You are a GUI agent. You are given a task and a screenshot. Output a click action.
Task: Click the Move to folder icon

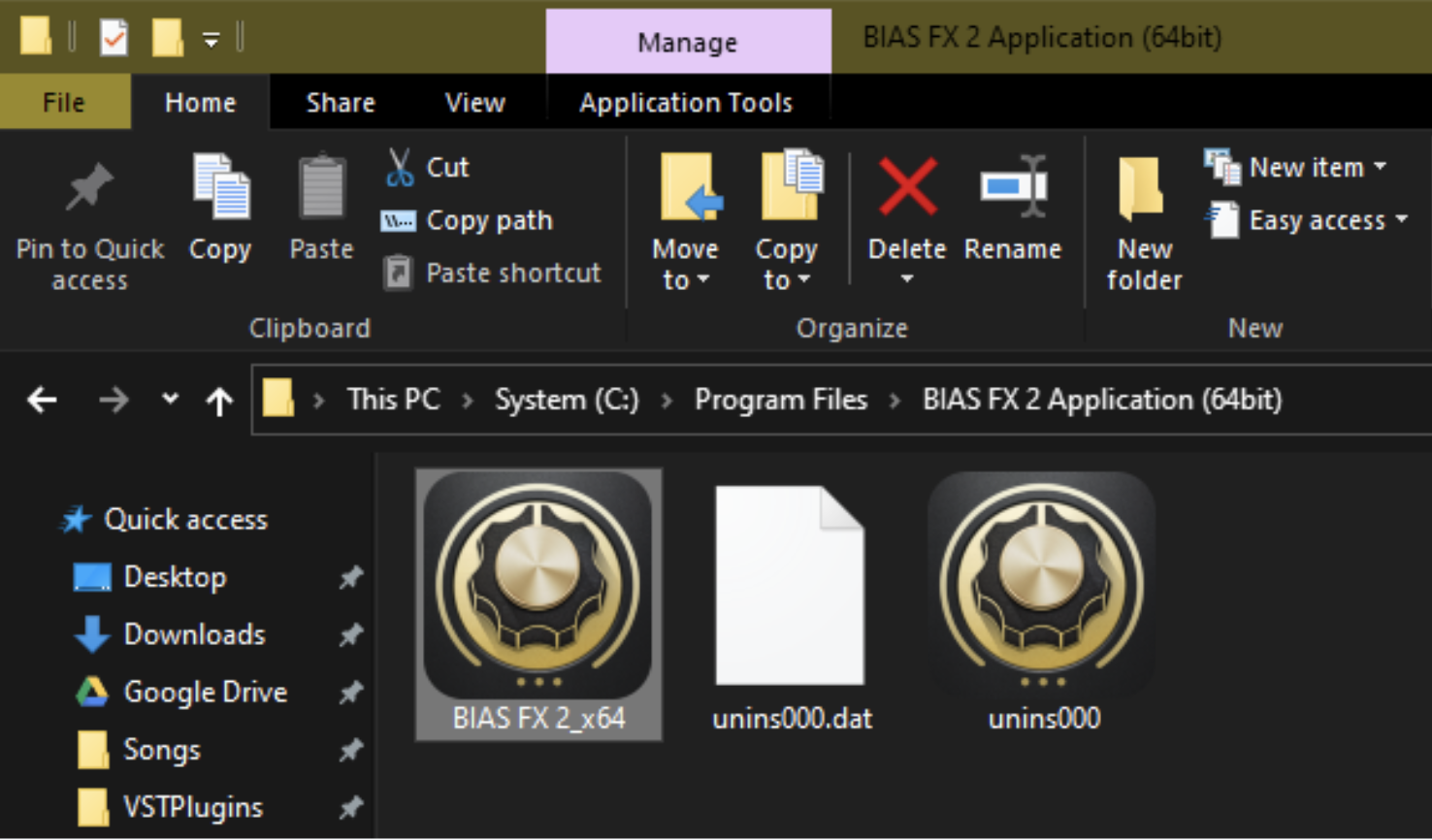tap(691, 186)
